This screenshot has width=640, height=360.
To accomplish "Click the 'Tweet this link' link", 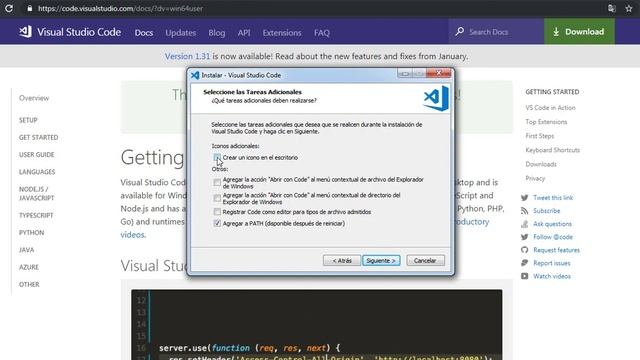I will (x=553, y=198).
